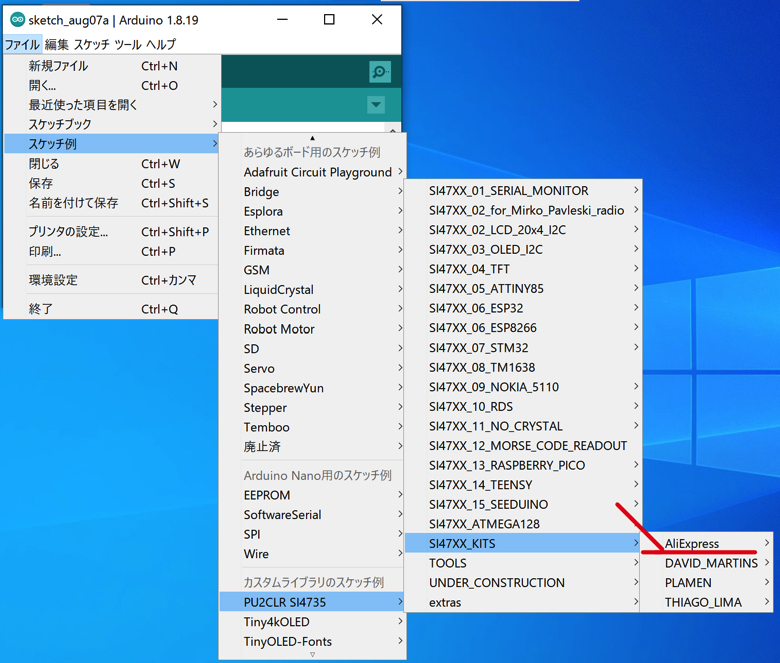The image size is (780, 663).
Task: Open SI47XX_06_ESP32 examples
Action: 523,308
